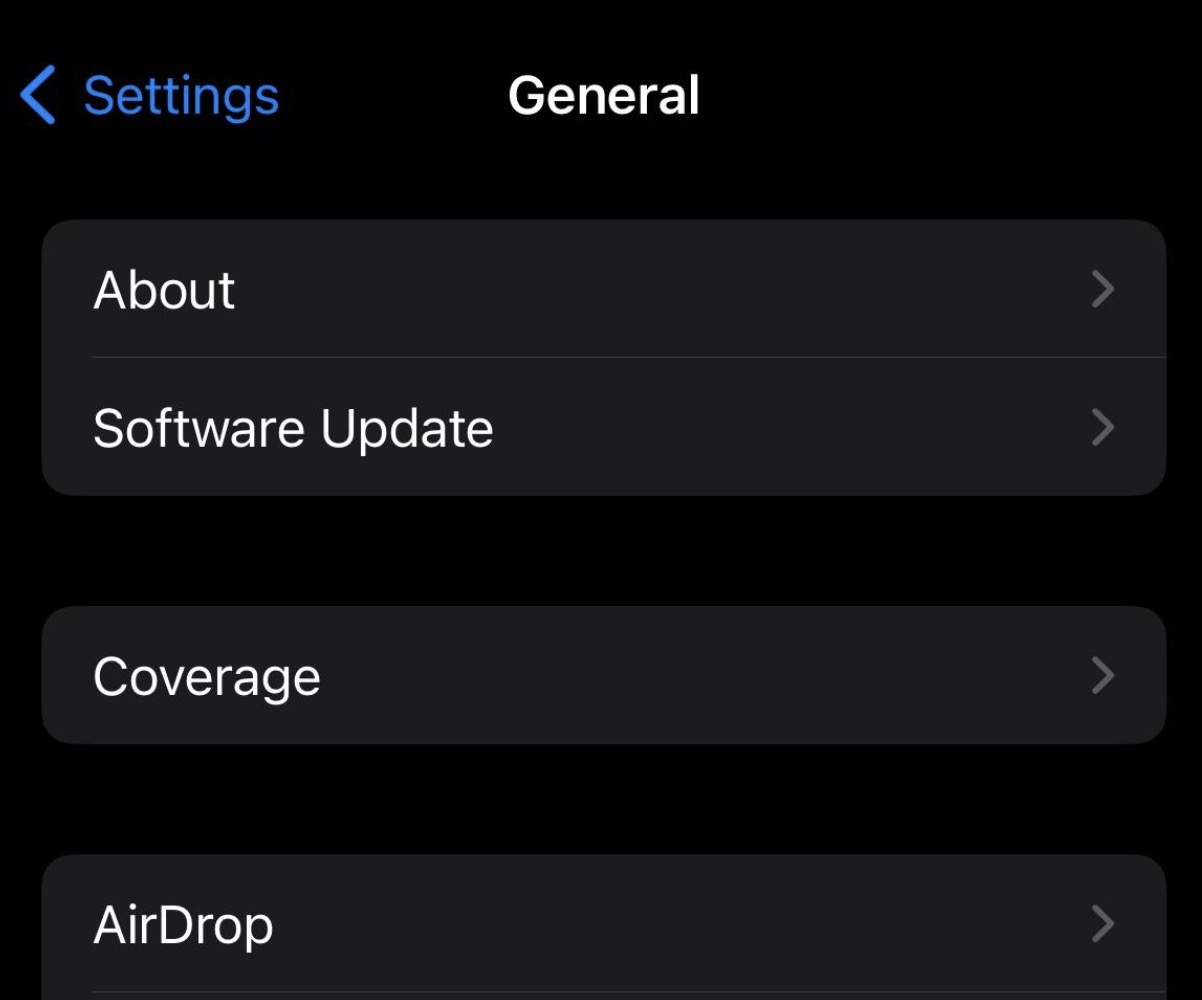
Task: Open AirDrop settings
Action: (x=183, y=924)
